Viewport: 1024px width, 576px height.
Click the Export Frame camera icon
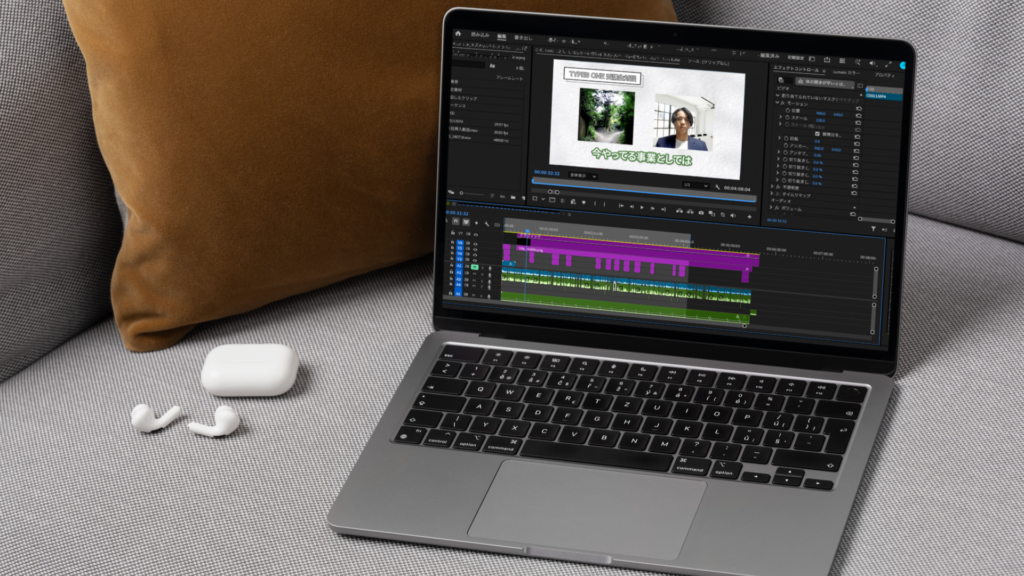[x=701, y=213]
